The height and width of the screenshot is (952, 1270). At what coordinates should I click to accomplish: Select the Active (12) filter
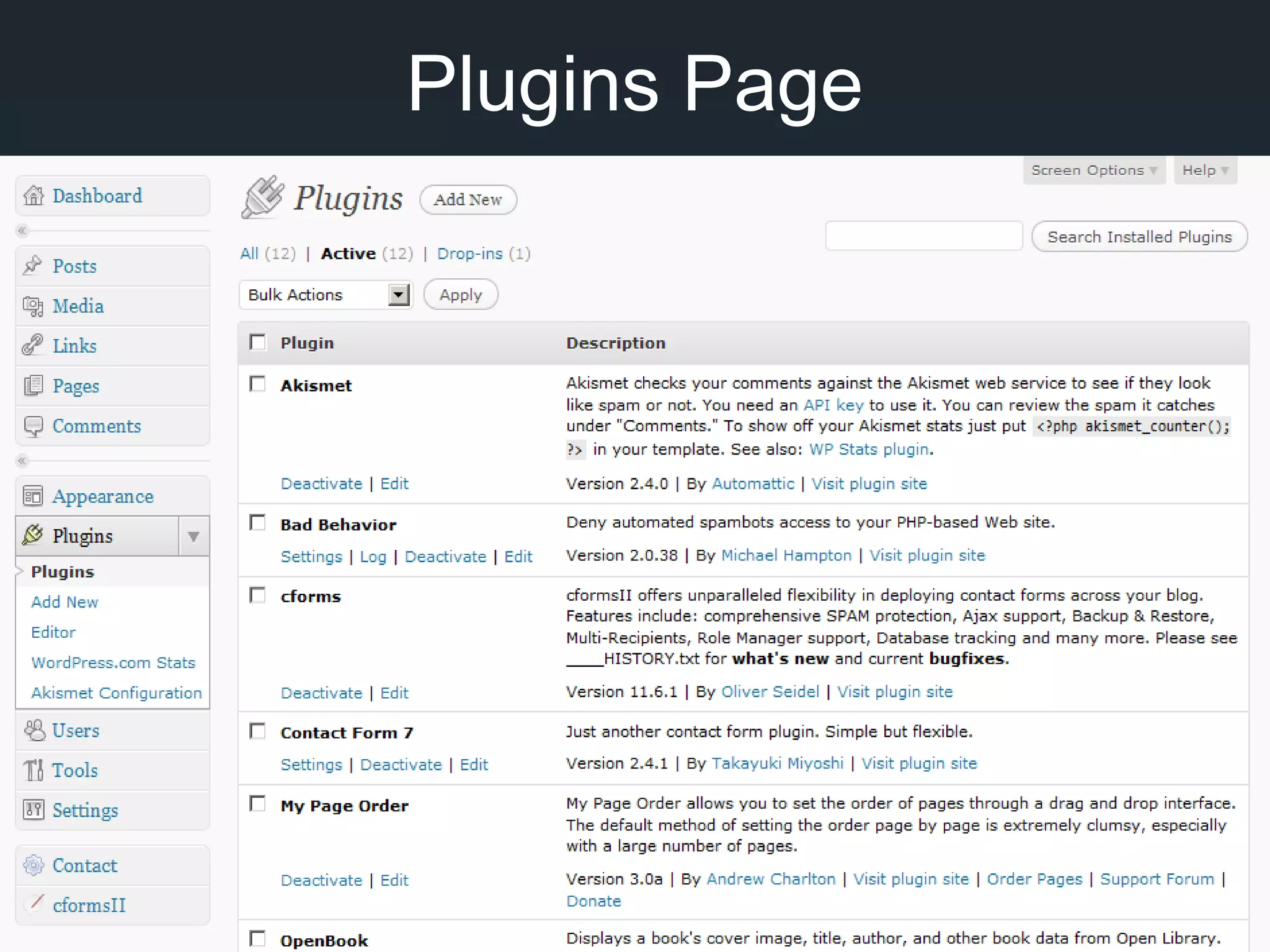[366, 253]
